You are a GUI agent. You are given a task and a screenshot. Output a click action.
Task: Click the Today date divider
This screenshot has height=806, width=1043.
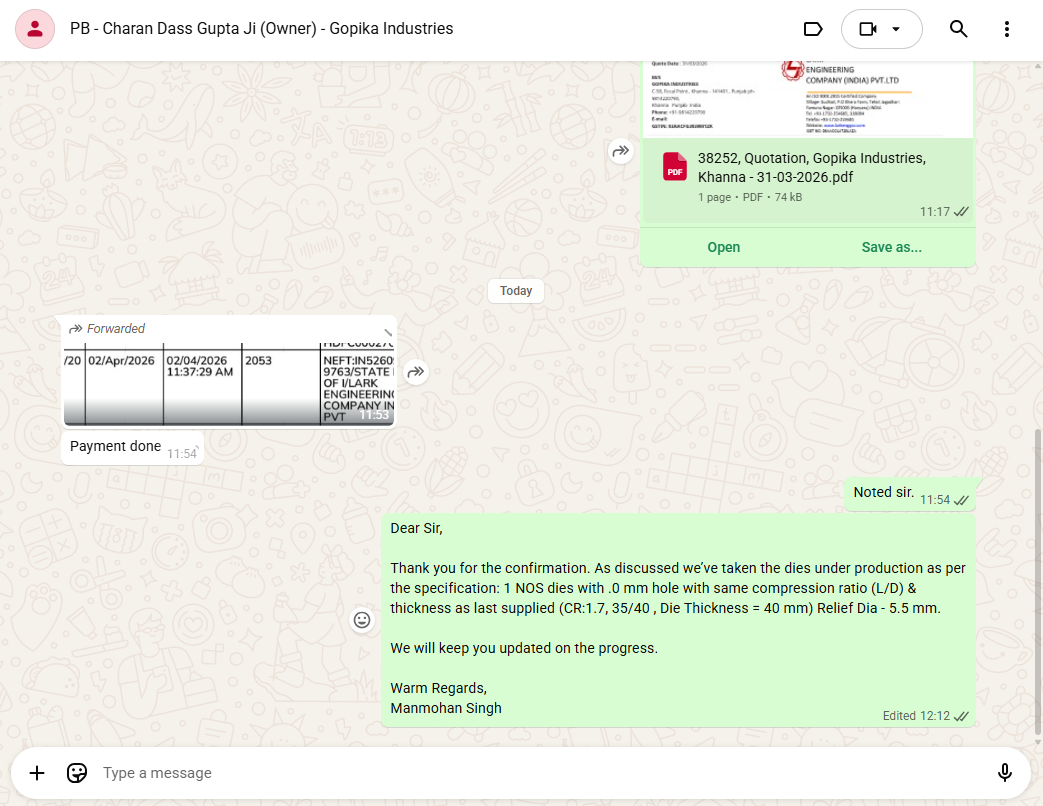[516, 291]
